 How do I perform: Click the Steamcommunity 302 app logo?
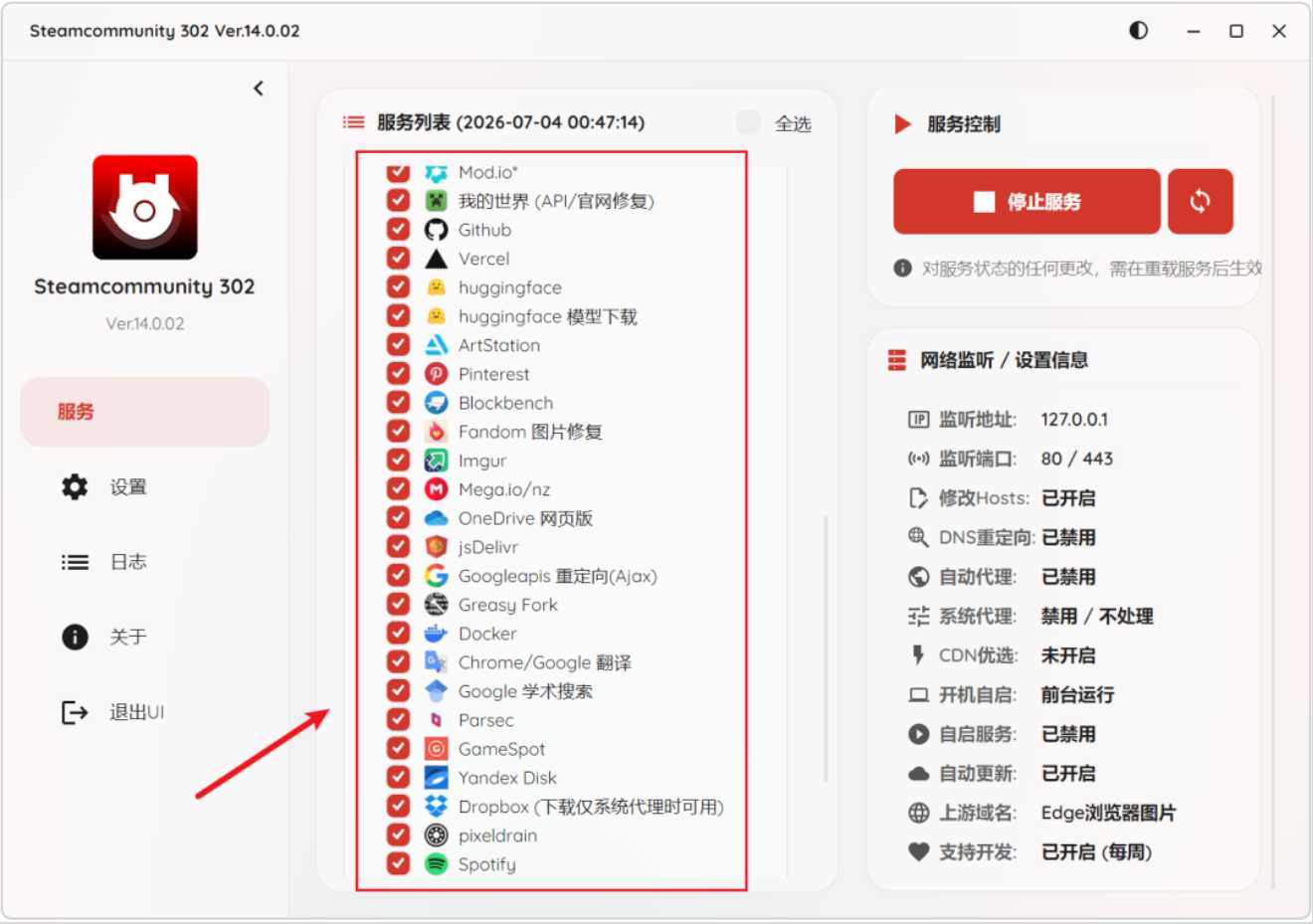145,207
